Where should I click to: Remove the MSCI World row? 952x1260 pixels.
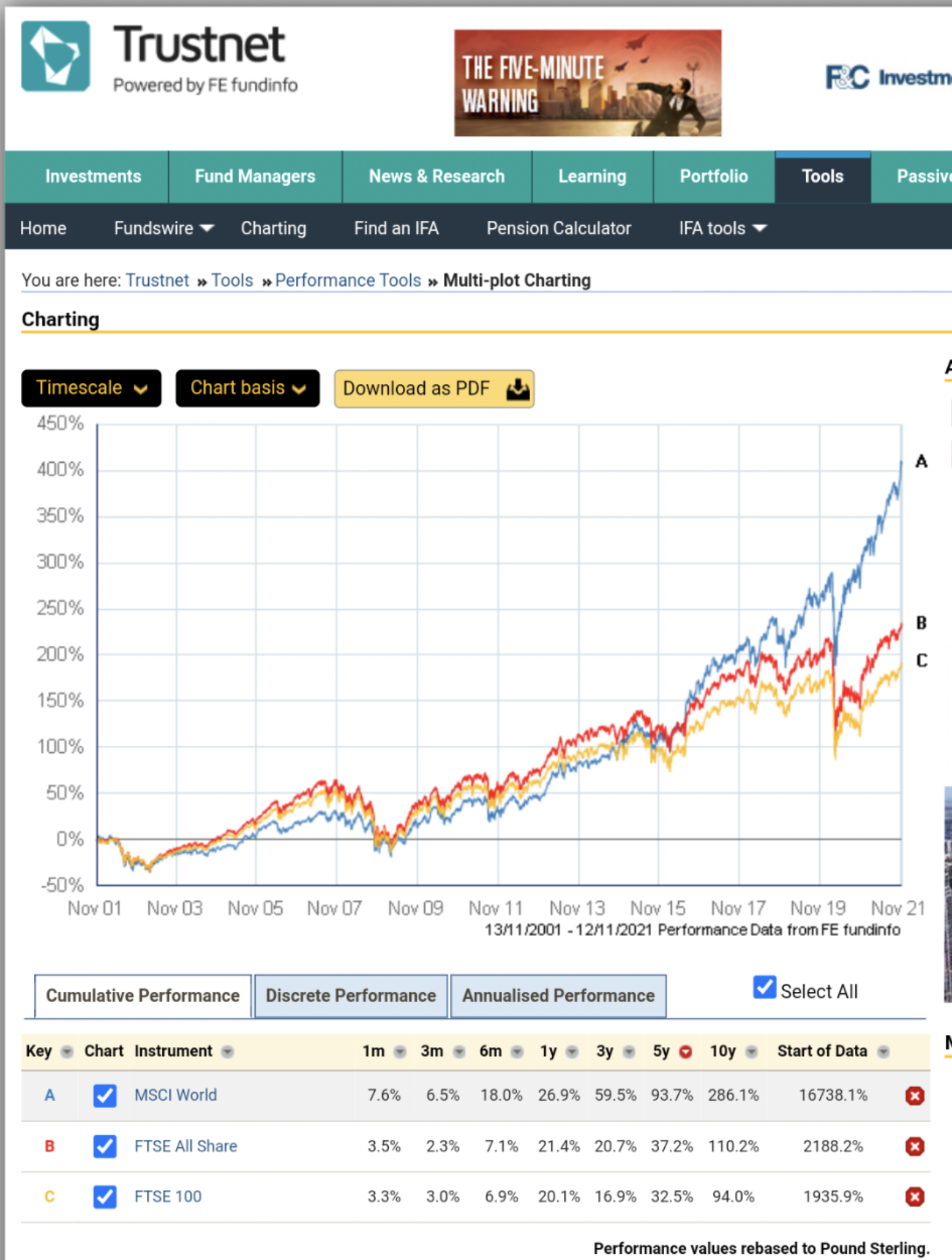(x=914, y=1096)
